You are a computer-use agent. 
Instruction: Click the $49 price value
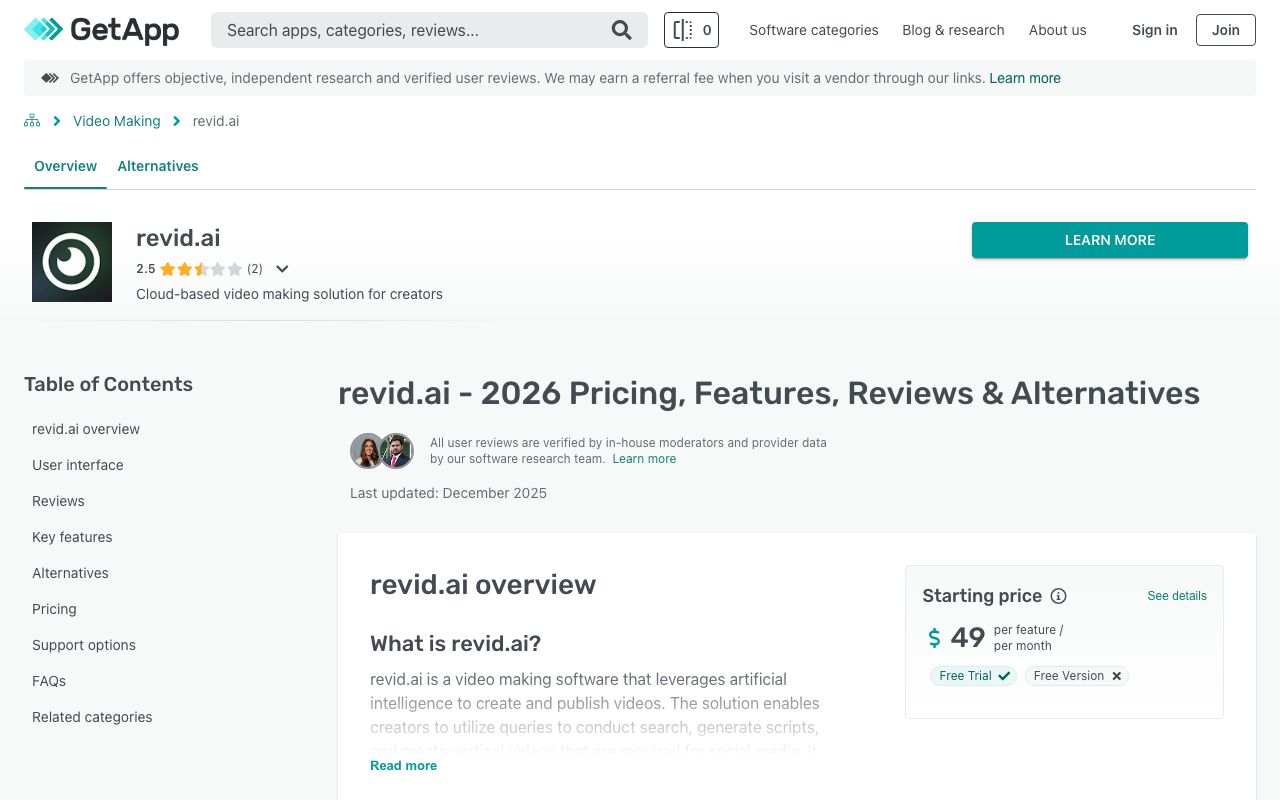tap(956, 637)
